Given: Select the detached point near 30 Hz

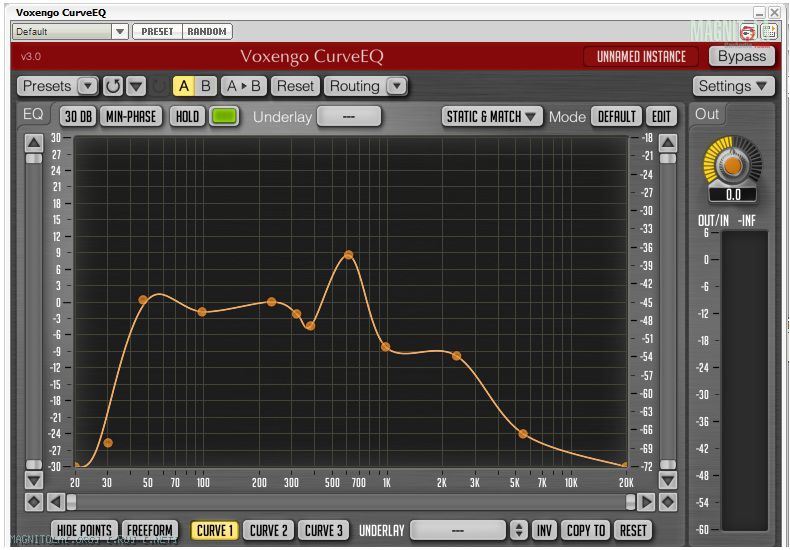Looking at the screenshot, I should [108, 443].
